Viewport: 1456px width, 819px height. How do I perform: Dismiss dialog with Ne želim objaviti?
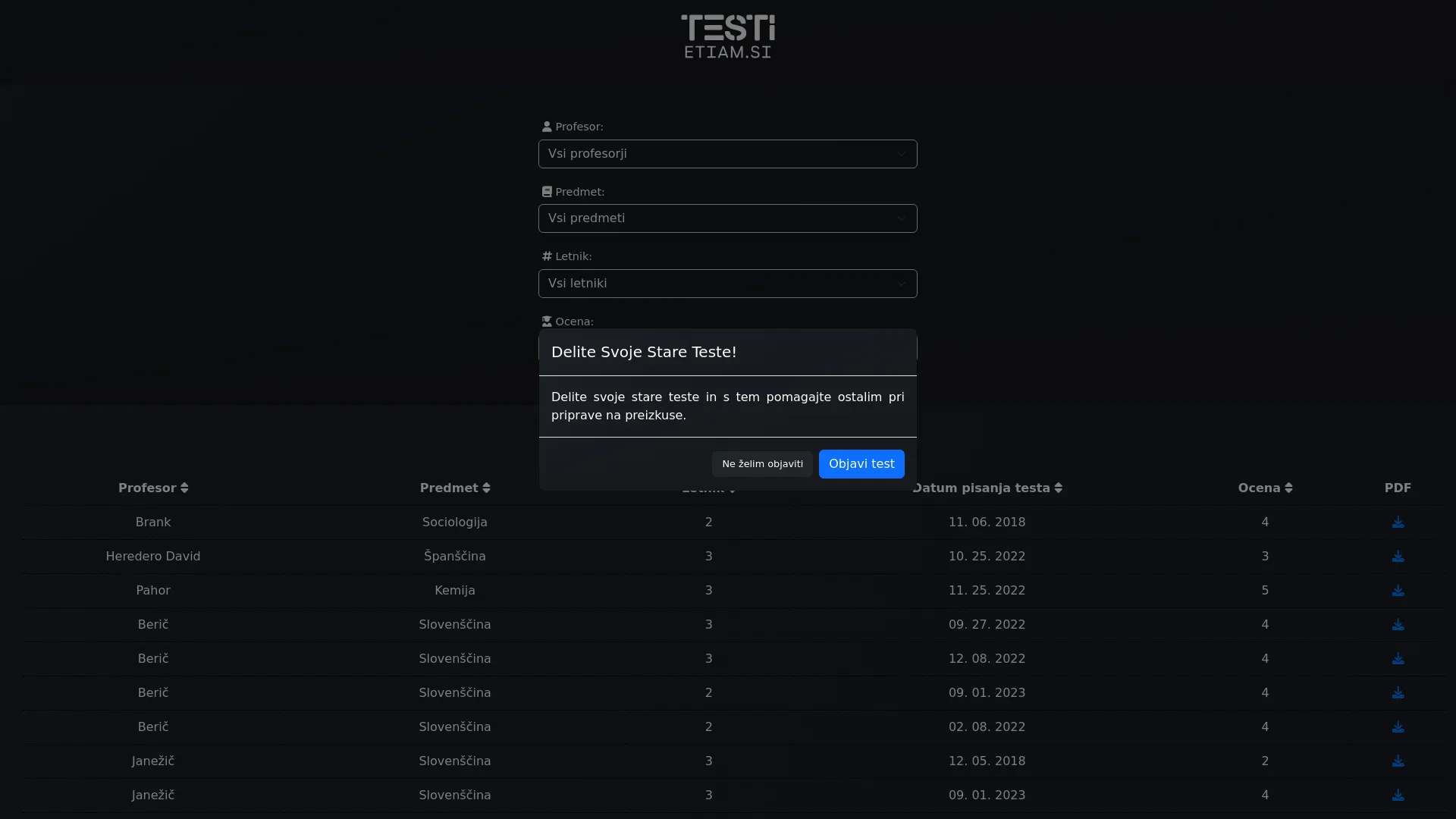pyautogui.click(x=762, y=464)
